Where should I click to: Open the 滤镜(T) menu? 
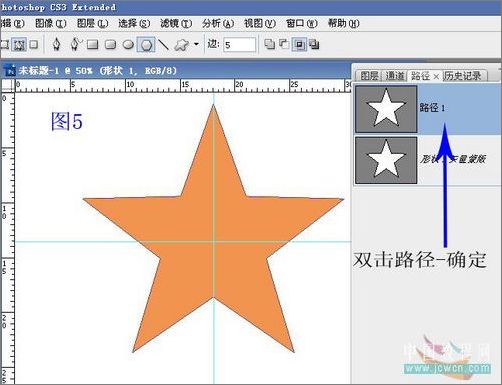coord(176,23)
